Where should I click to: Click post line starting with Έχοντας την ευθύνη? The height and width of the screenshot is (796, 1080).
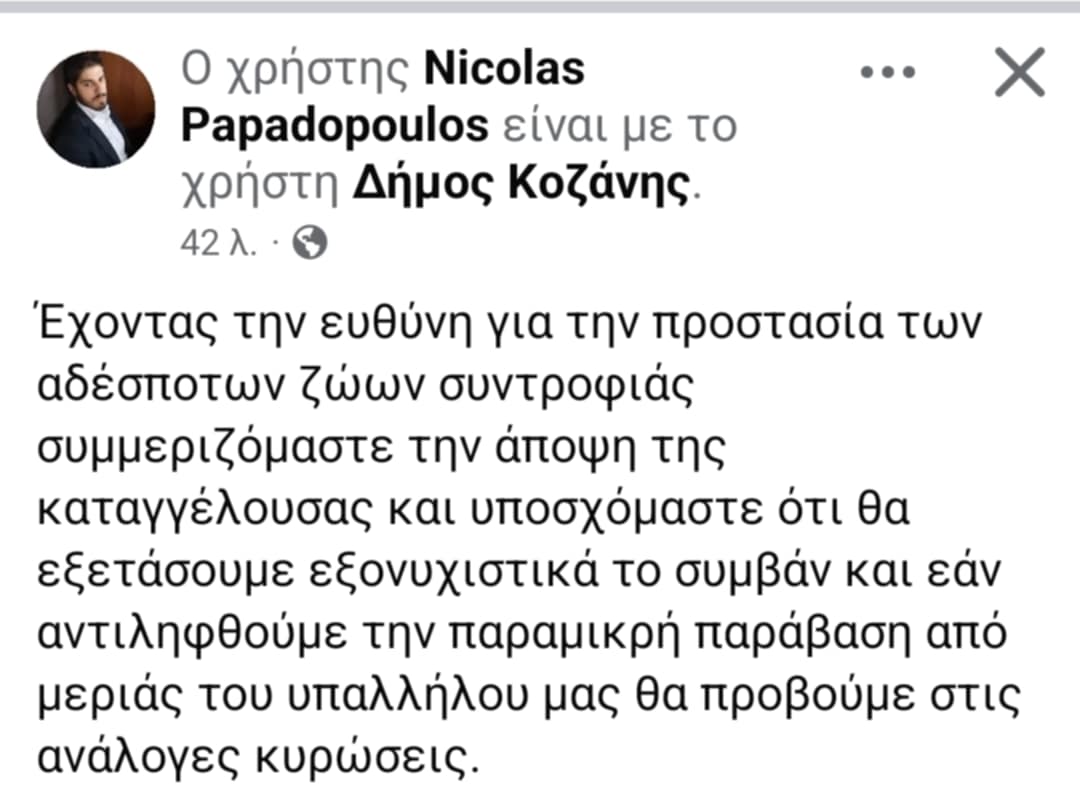[x=509, y=324]
